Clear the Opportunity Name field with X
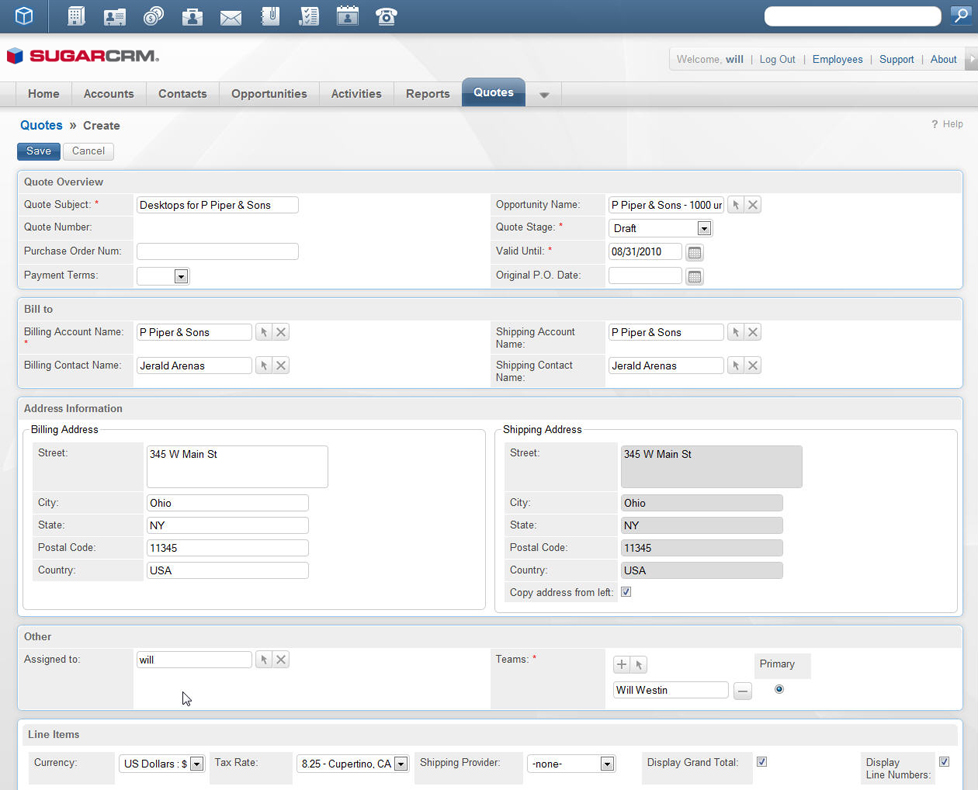The height and width of the screenshot is (790, 978). [x=753, y=205]
